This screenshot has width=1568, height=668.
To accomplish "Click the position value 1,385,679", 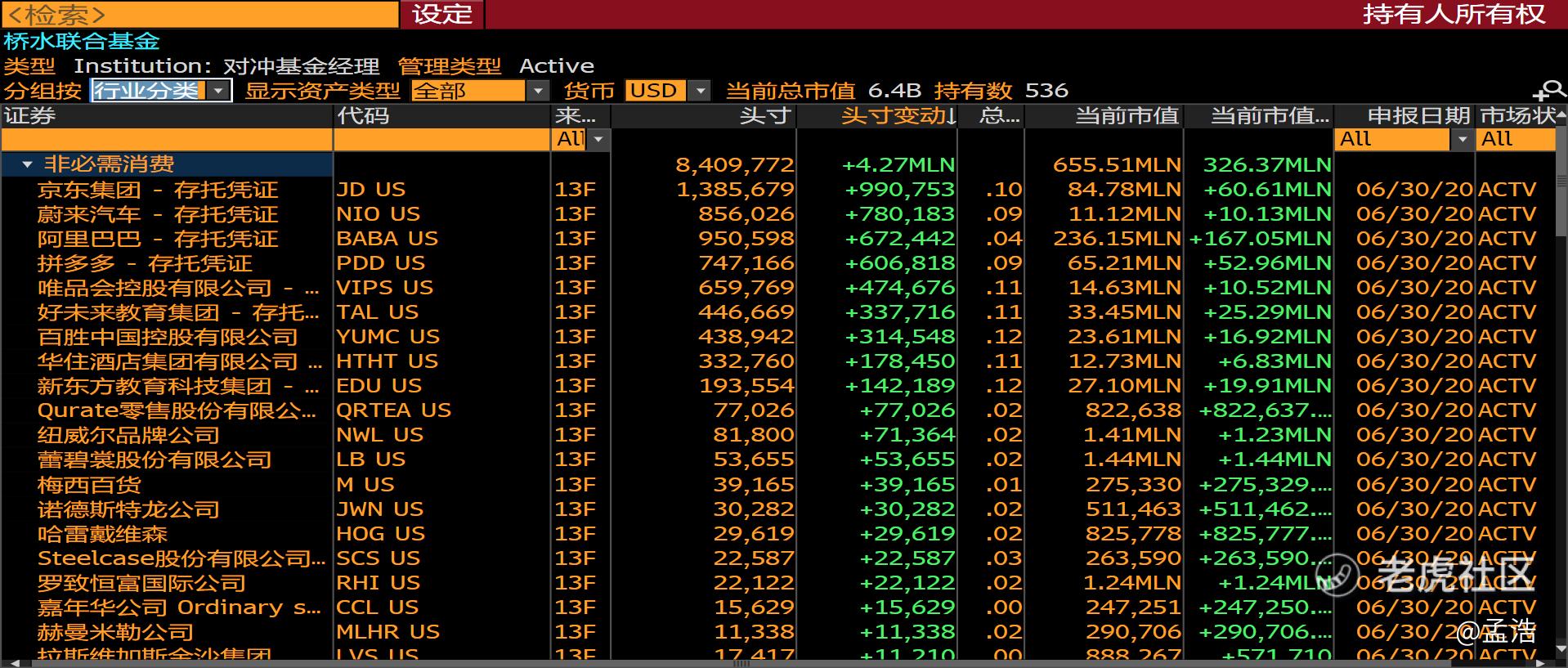I will (736, 190).
